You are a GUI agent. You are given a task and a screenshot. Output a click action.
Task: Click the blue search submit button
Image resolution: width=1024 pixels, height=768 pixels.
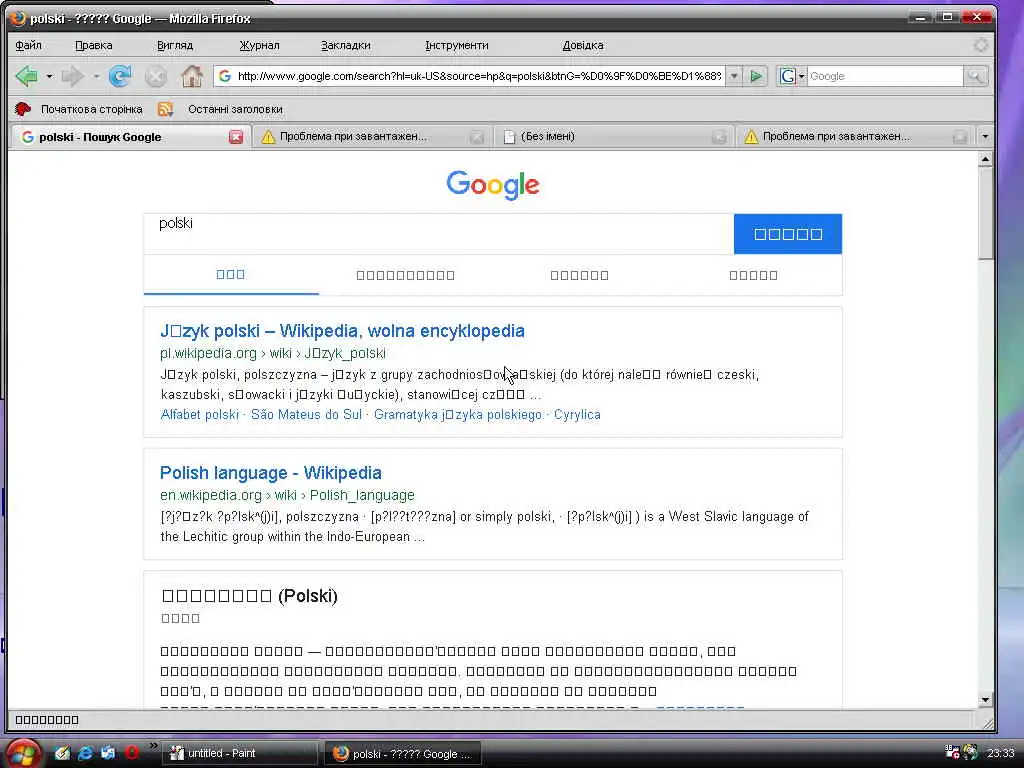(x=788, y=234)
